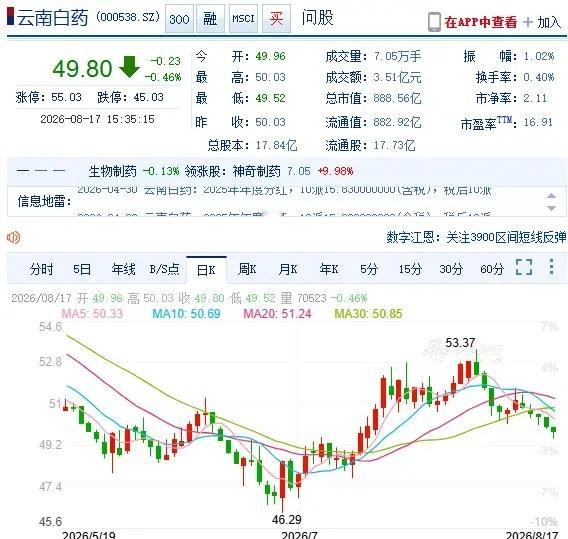Click the 成交量 7.05万手 value

pyautogui.click(x=397, y=57)
